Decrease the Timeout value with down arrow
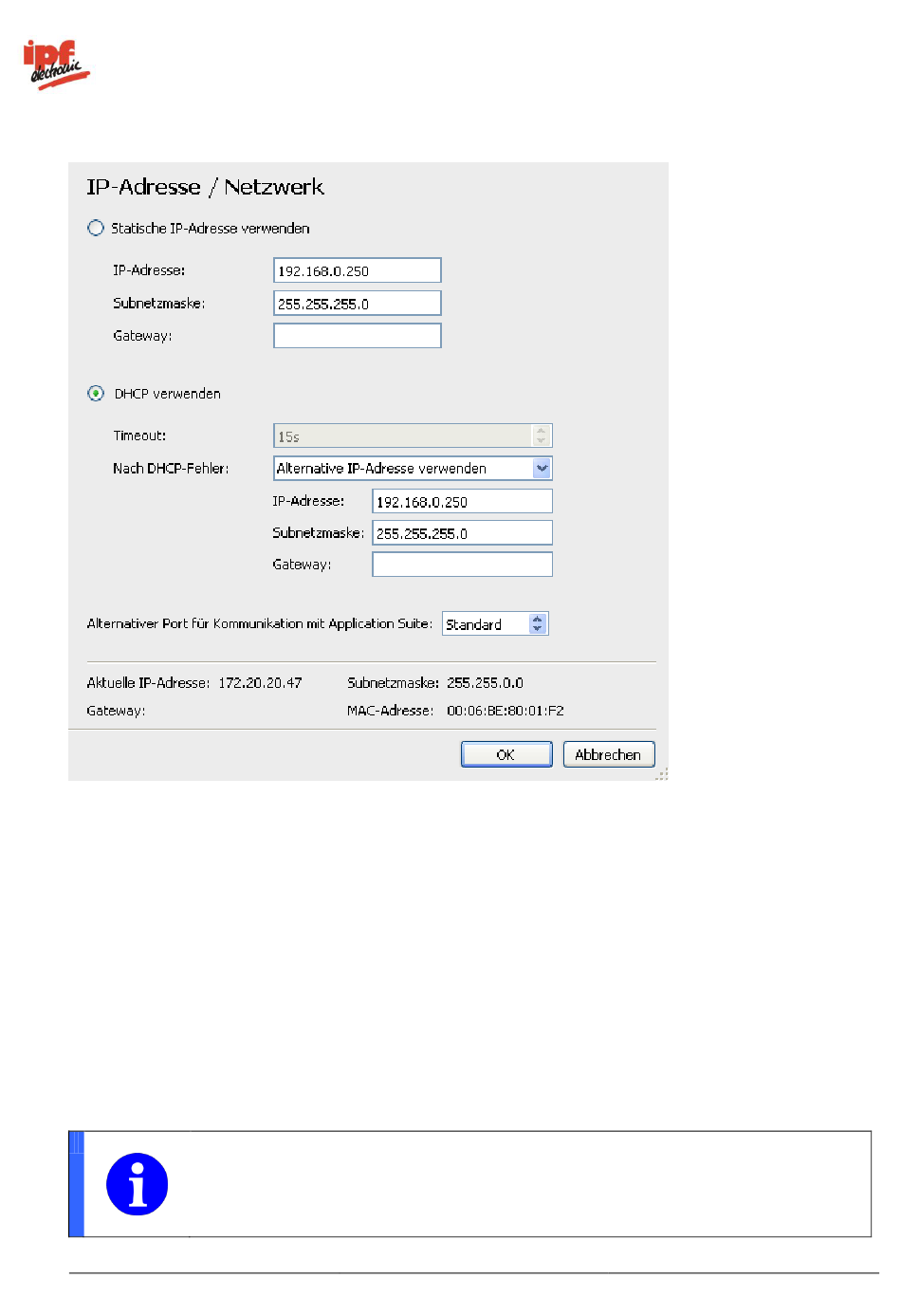901x1316 pixels. pyautogui.click(x=541, y=440)
